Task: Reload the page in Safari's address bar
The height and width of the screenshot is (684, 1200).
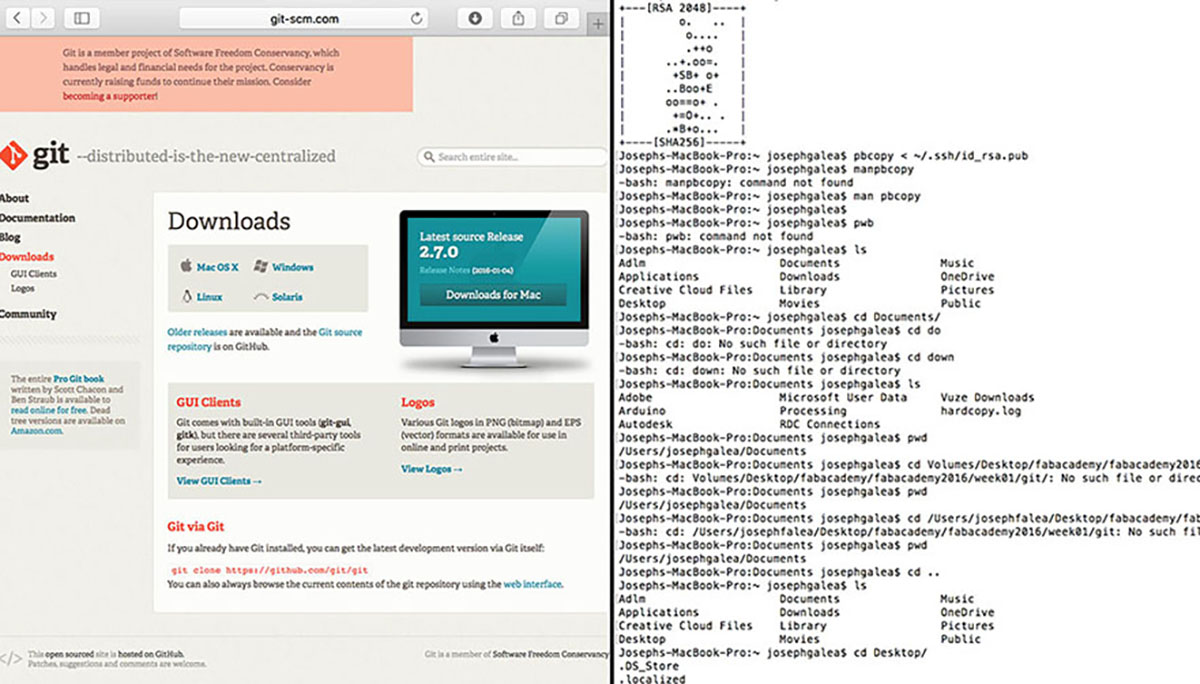Action: pos(417,18)
